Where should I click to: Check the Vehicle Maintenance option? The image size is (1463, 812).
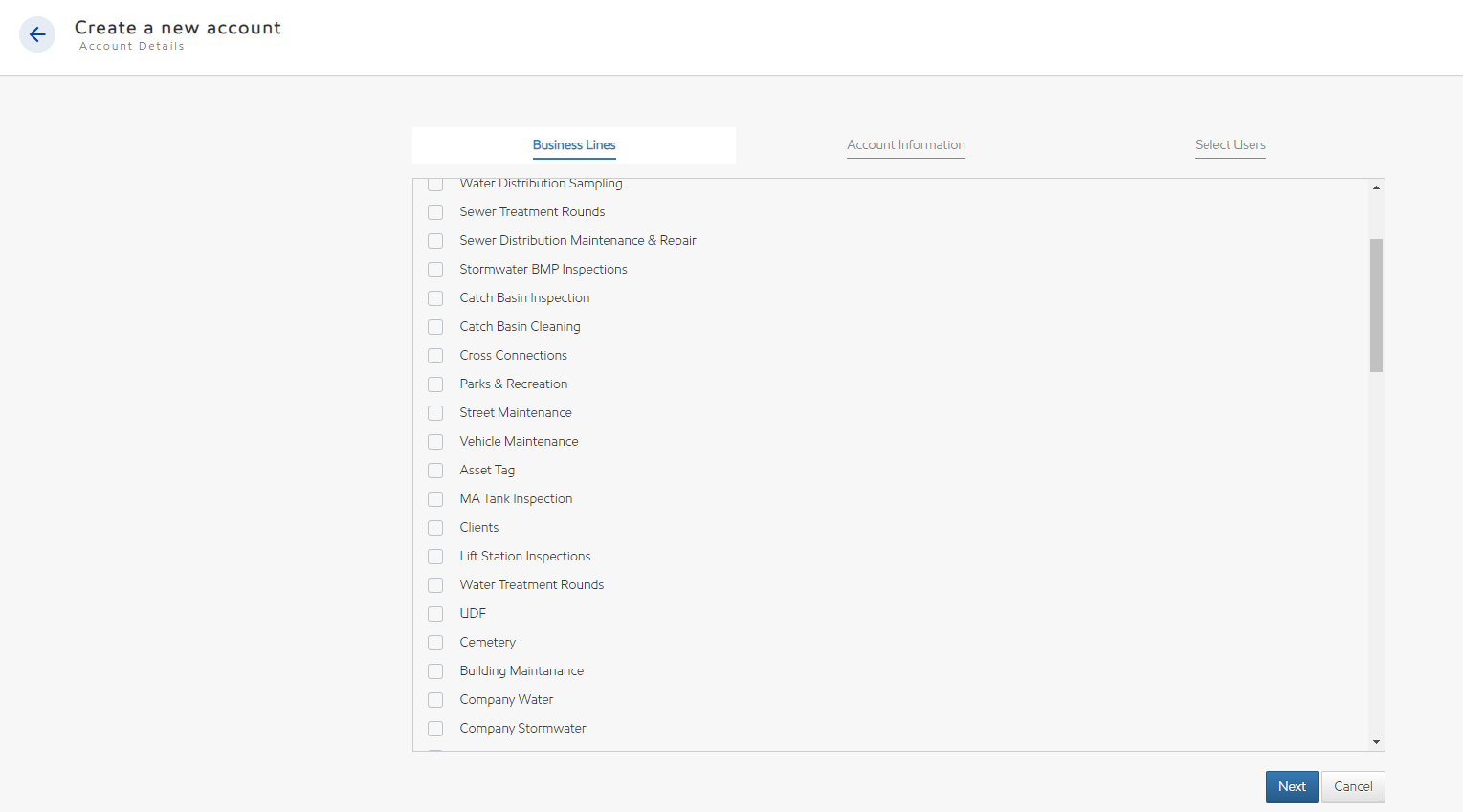tap(435, 442)
